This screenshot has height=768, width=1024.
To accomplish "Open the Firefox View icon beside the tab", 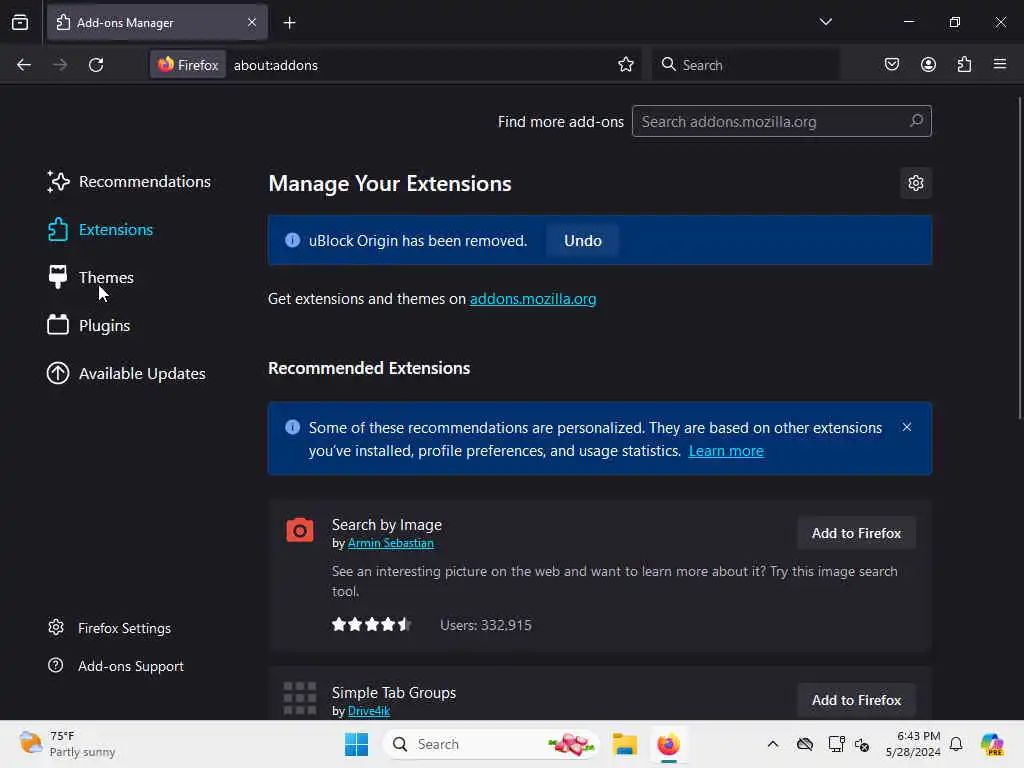I will click(x=20, y=23).
